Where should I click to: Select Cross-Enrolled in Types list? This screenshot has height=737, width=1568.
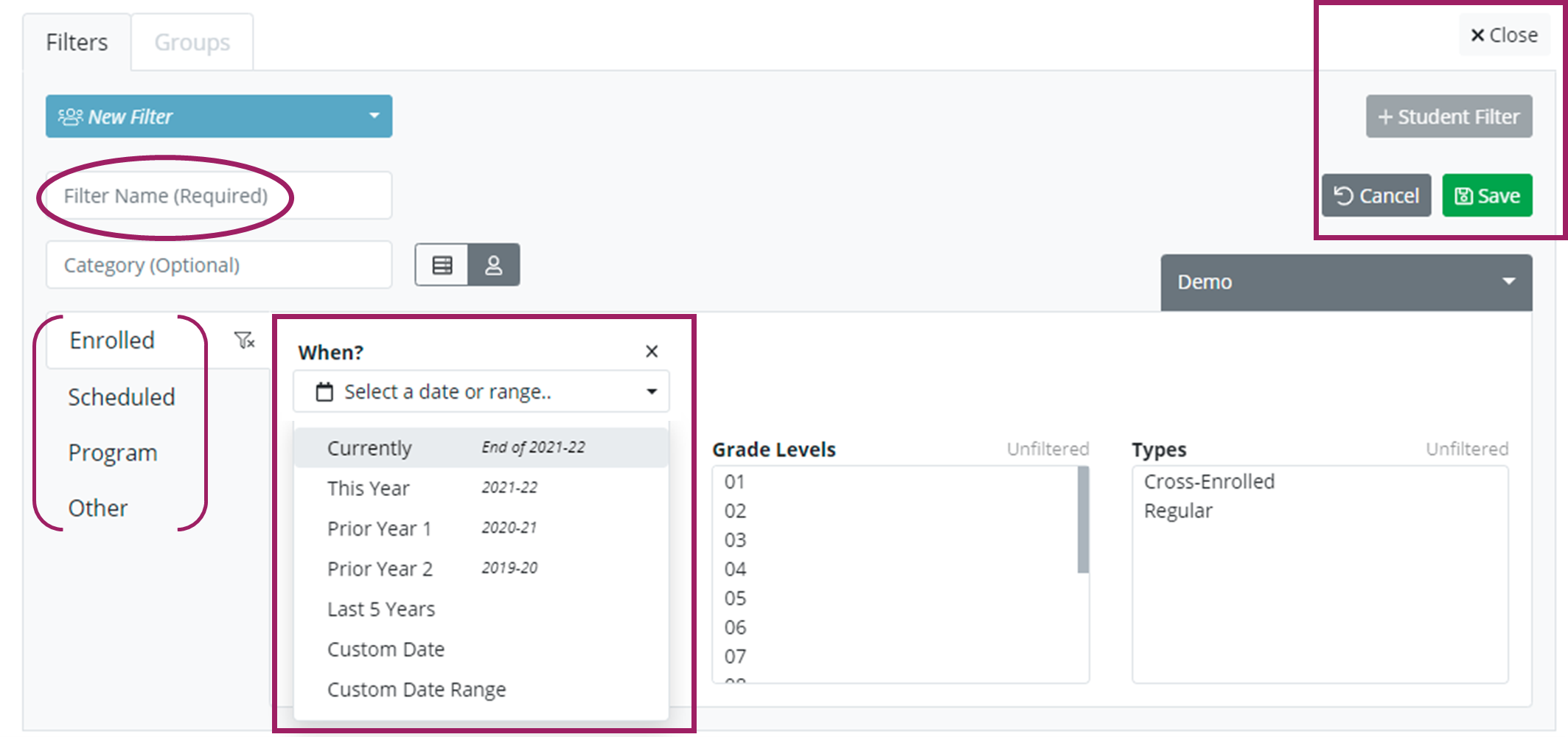coord(1209,482)
